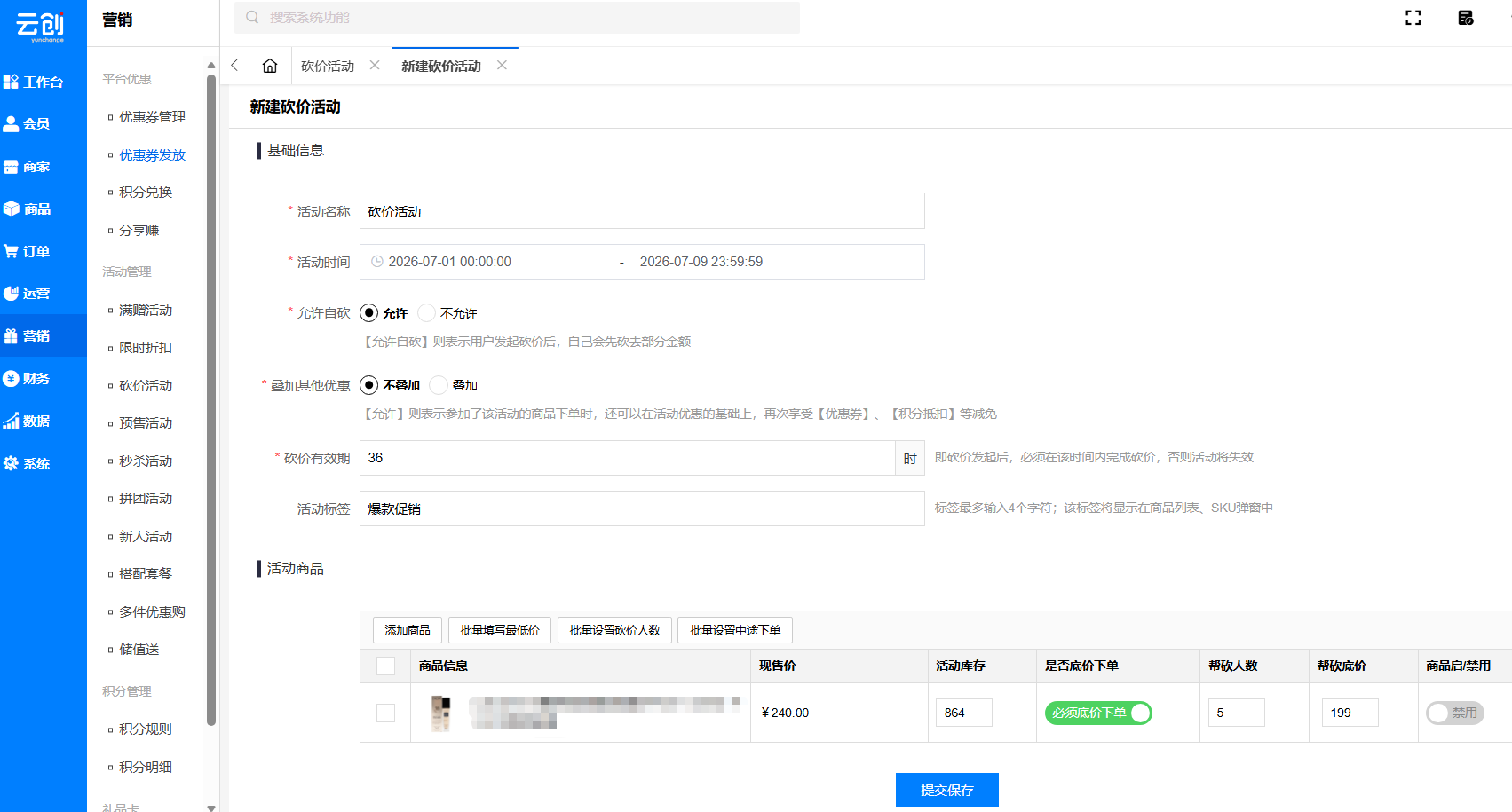1512x812 pixels.
Task: Open 积分兑换 menu item
Action: click(x=146, y=193)
